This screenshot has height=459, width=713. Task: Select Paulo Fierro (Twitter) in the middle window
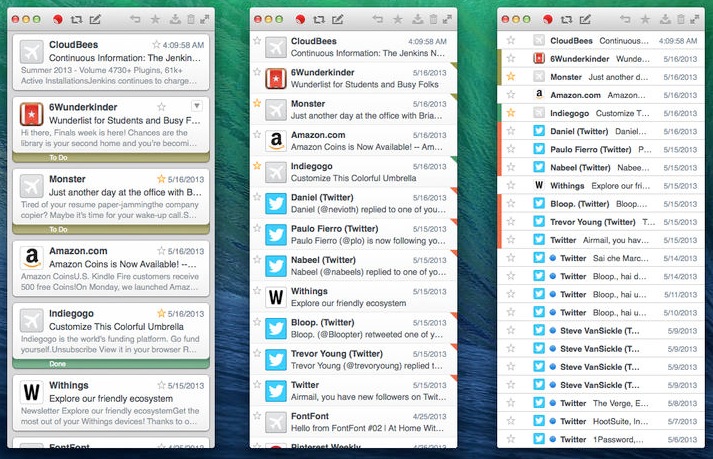pos(353,234)
